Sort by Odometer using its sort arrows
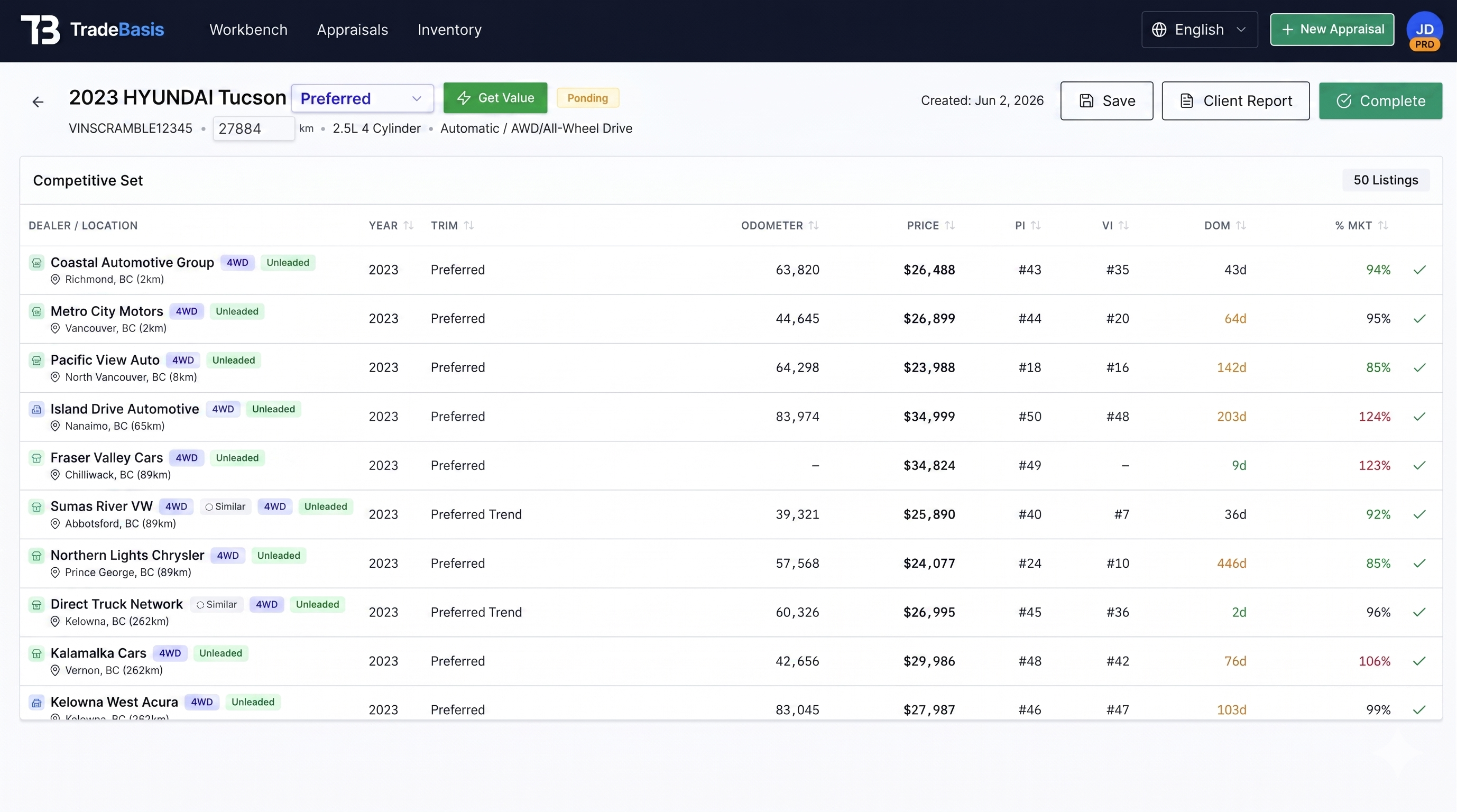1457x812 pixels. [813, 225]
